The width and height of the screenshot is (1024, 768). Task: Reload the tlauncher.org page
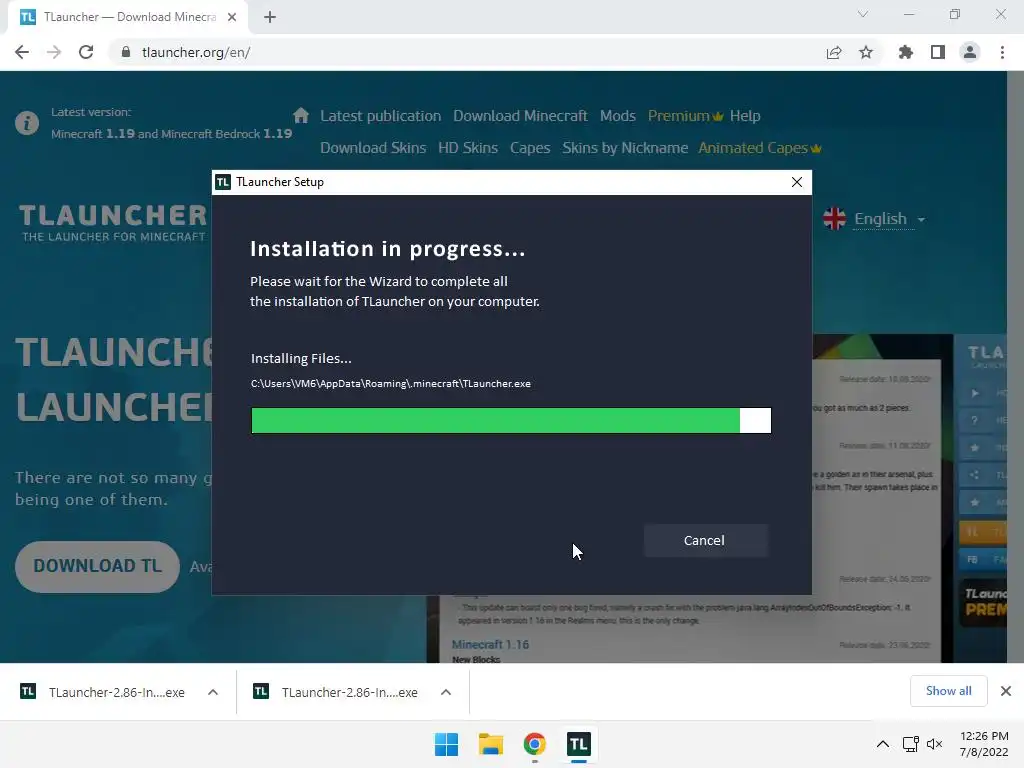click(86, 52)
